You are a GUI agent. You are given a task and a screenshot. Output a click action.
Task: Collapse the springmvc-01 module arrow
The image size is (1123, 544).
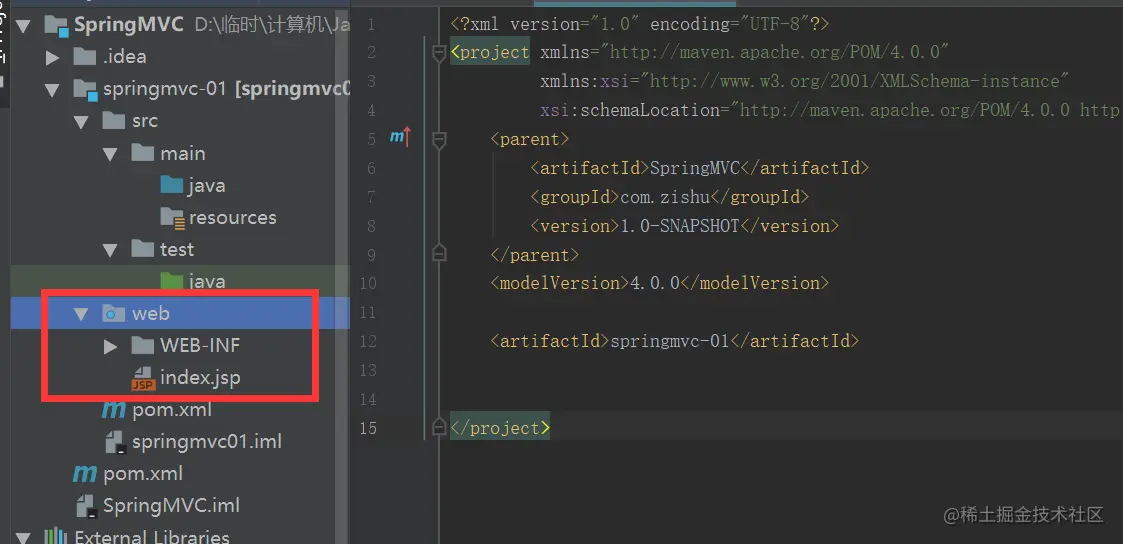click(52, 90)
